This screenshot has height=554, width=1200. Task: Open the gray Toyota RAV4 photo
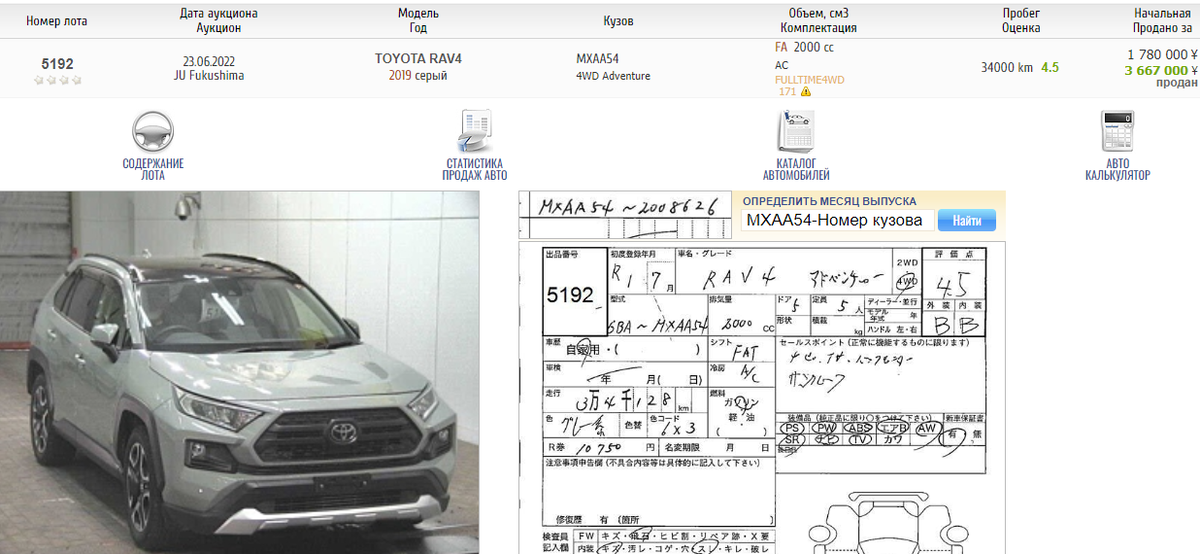coord(240,373)
